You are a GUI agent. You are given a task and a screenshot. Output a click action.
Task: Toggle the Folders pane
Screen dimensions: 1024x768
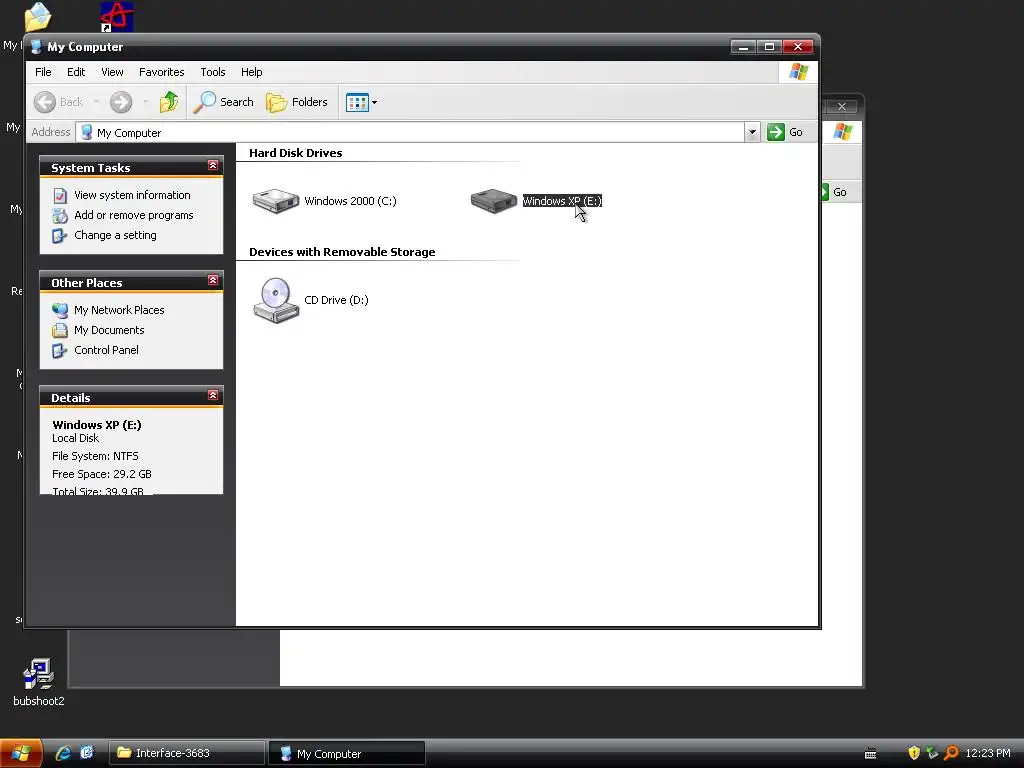coord(296,102)
